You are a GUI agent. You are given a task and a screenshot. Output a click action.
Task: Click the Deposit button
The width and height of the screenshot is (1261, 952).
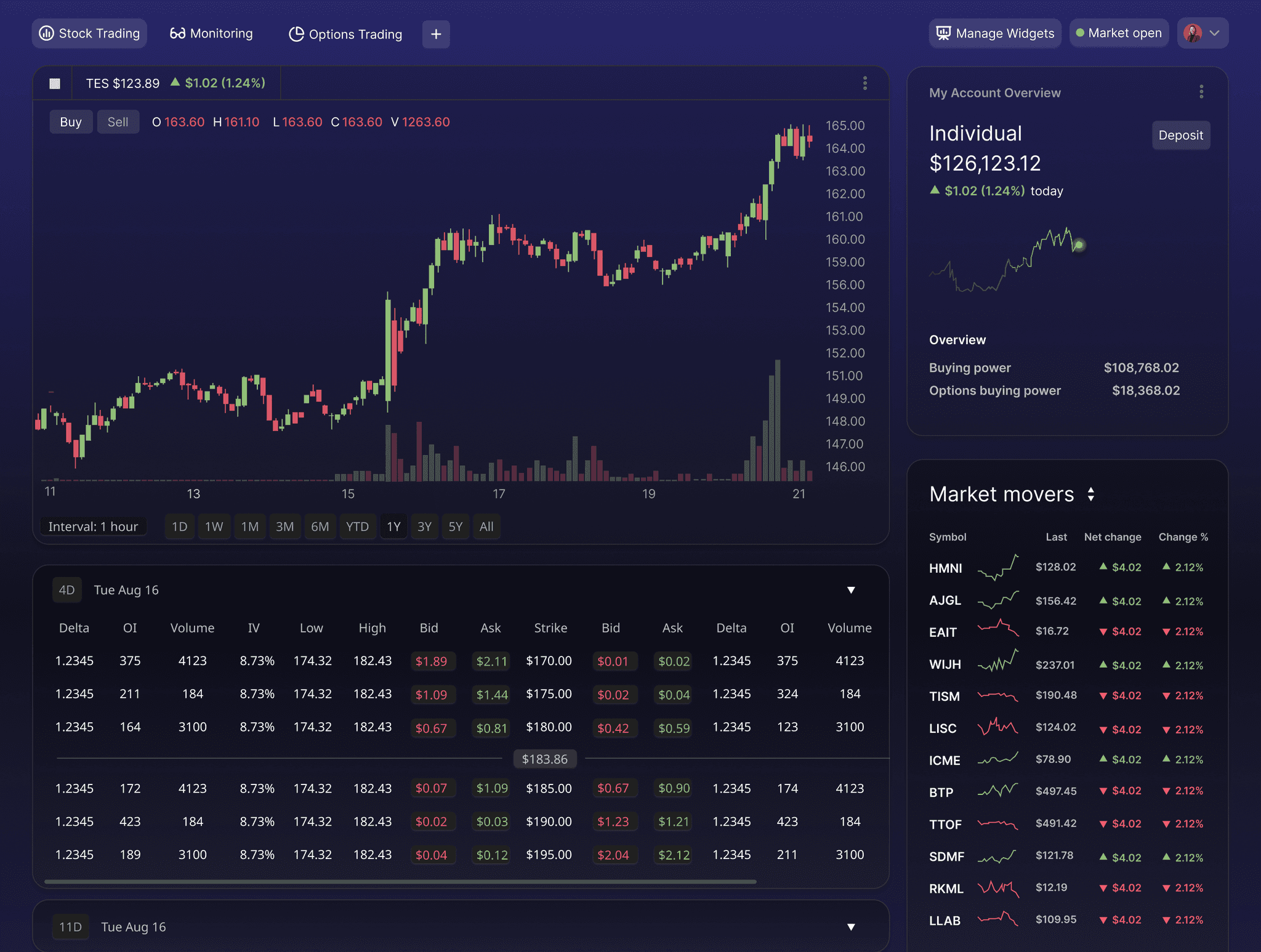[x=1180, y=135]
